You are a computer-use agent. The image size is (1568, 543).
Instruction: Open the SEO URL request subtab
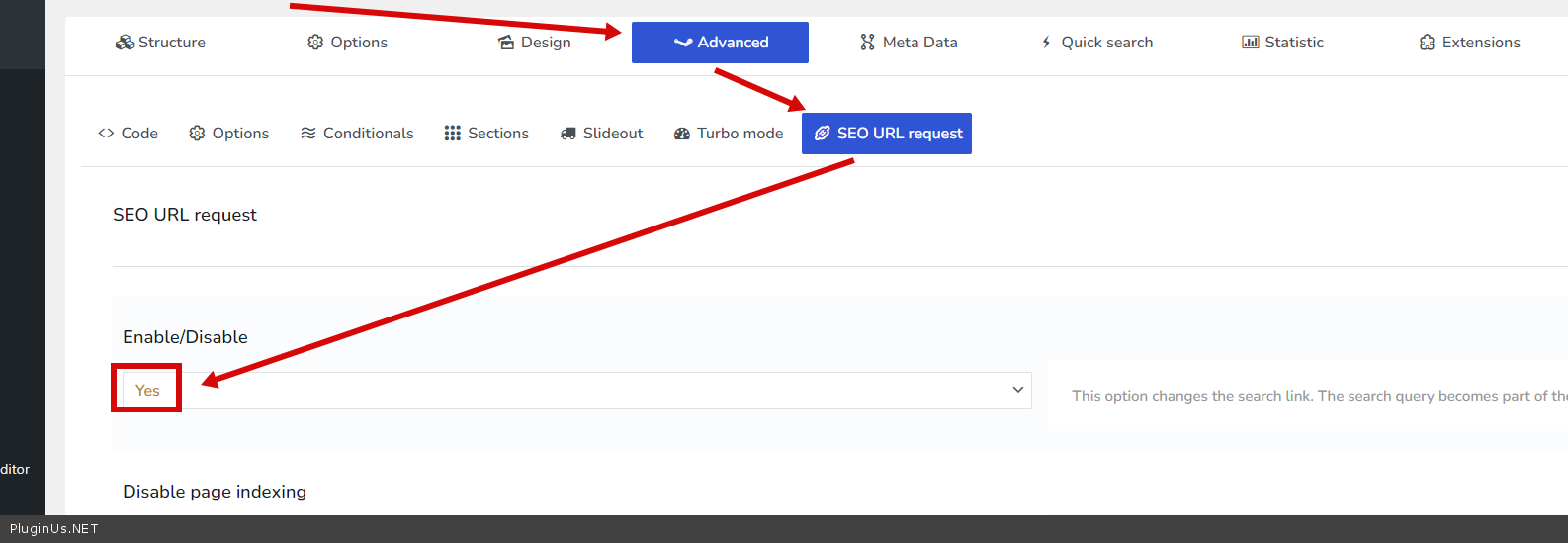pyautogui.click(x=887, y=134)
